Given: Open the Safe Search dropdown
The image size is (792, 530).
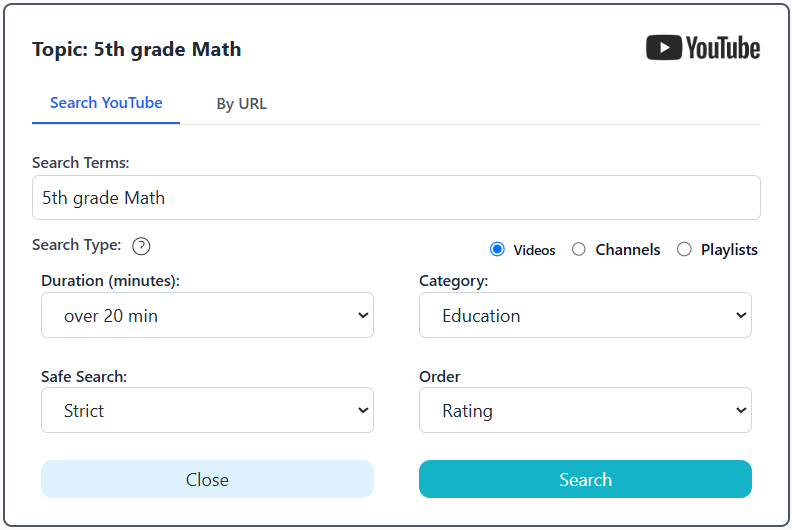Looking at the screenshot, I should [207, 410].
